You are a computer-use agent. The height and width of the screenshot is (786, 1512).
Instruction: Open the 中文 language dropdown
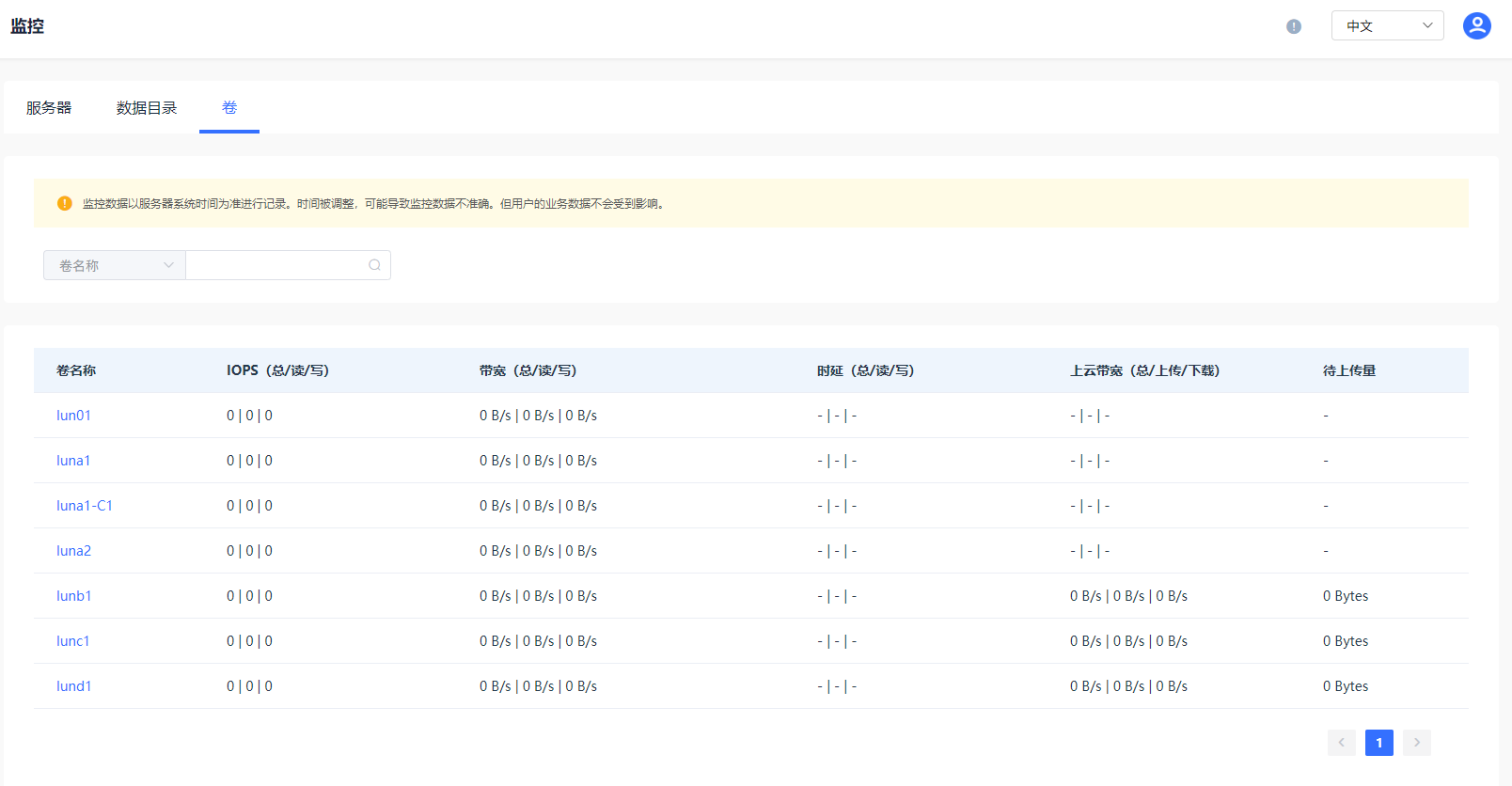tap(1387, 25)
